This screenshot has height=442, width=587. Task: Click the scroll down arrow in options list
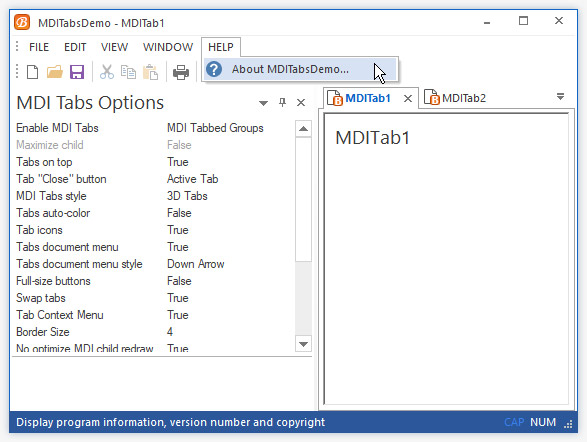click(303, 344)
